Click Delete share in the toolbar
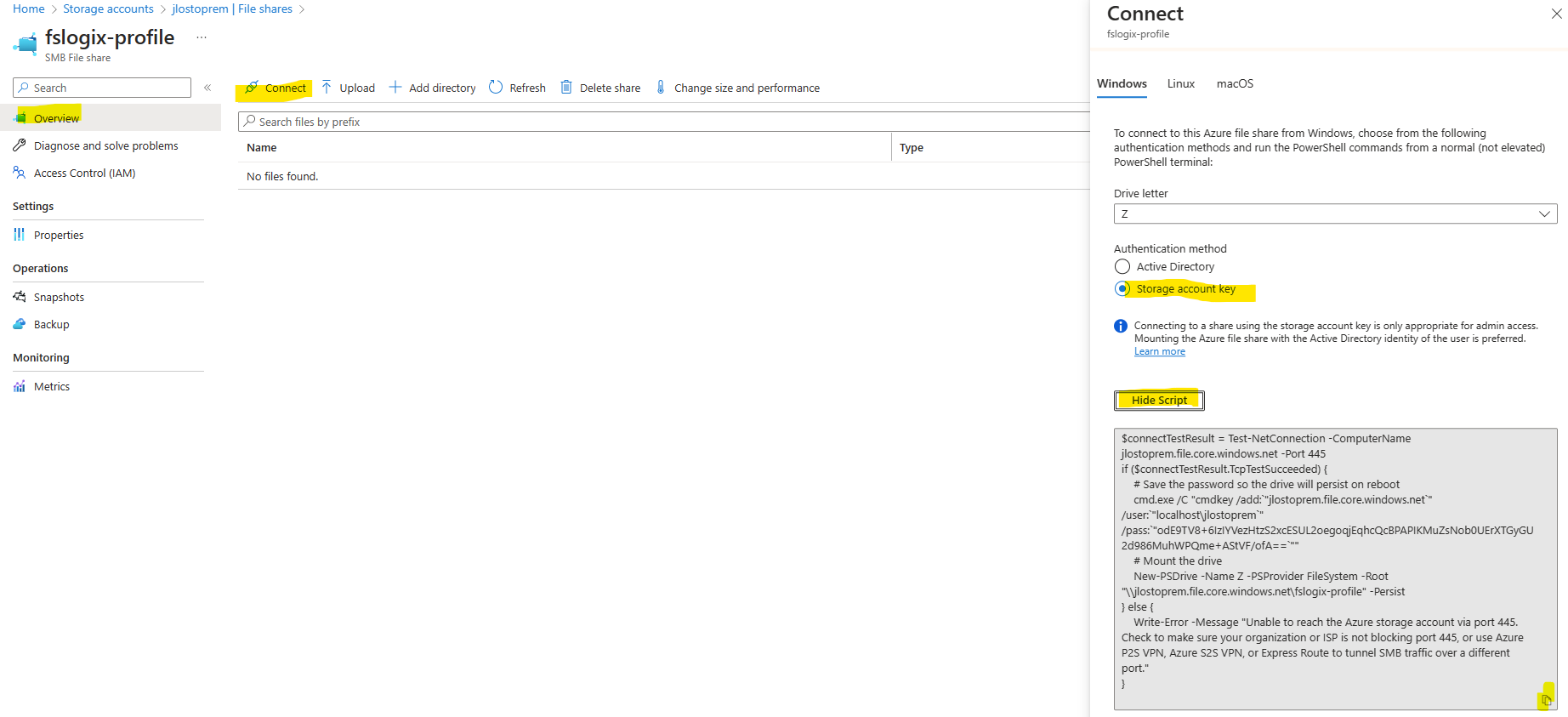Screen dimensions: 1568x717 610,88
